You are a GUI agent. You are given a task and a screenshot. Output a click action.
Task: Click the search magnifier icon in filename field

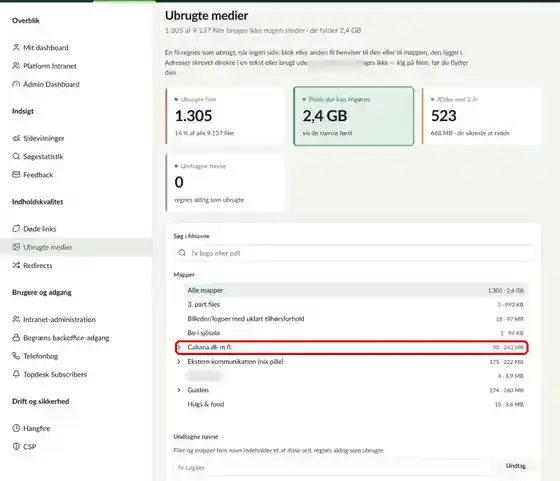click(x=182, y=253)
